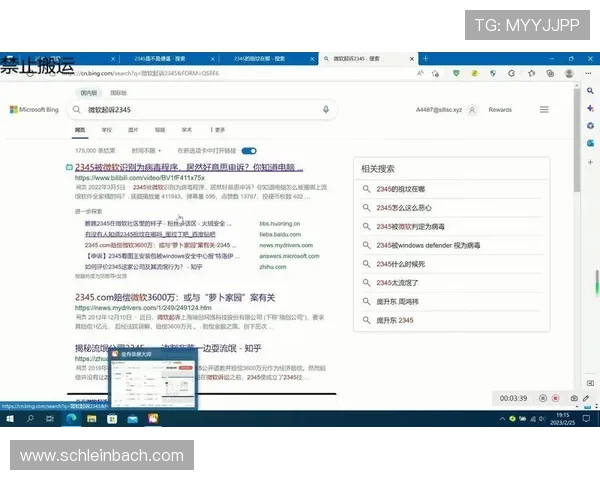Viewport: 600px width, 480px height.
Task: Open the Favorites star icon in toolbar
Action: (x=532, y=73)
